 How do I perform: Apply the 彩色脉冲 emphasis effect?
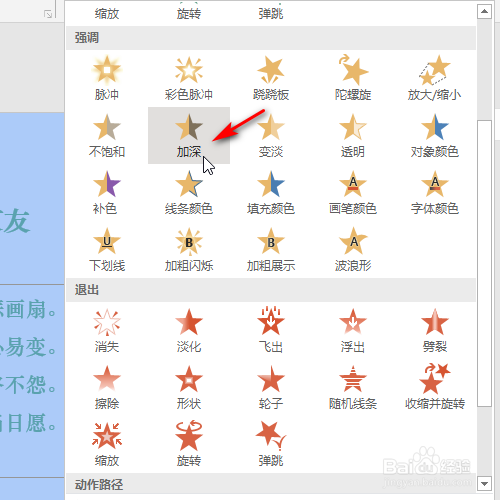click(x=189, y=79)
